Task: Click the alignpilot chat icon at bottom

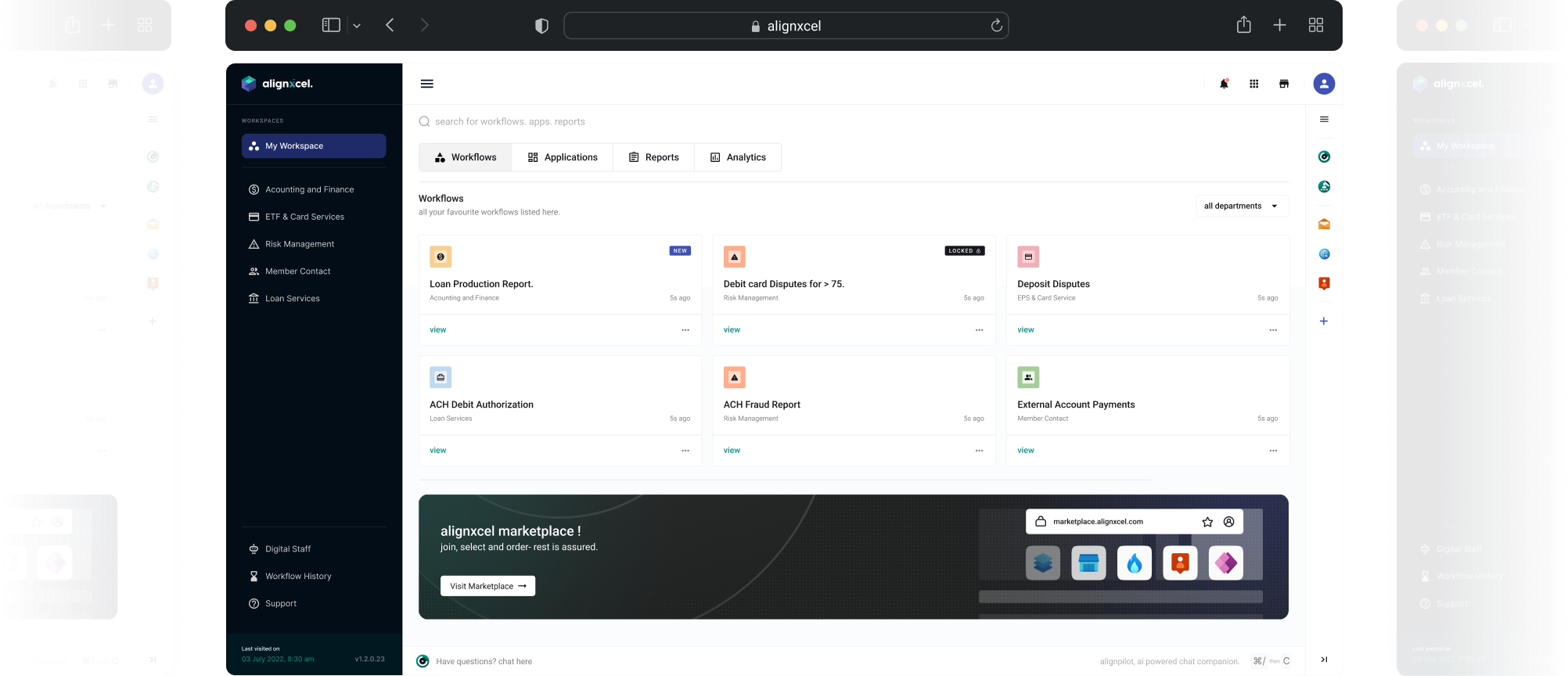Action: point(423,661)
